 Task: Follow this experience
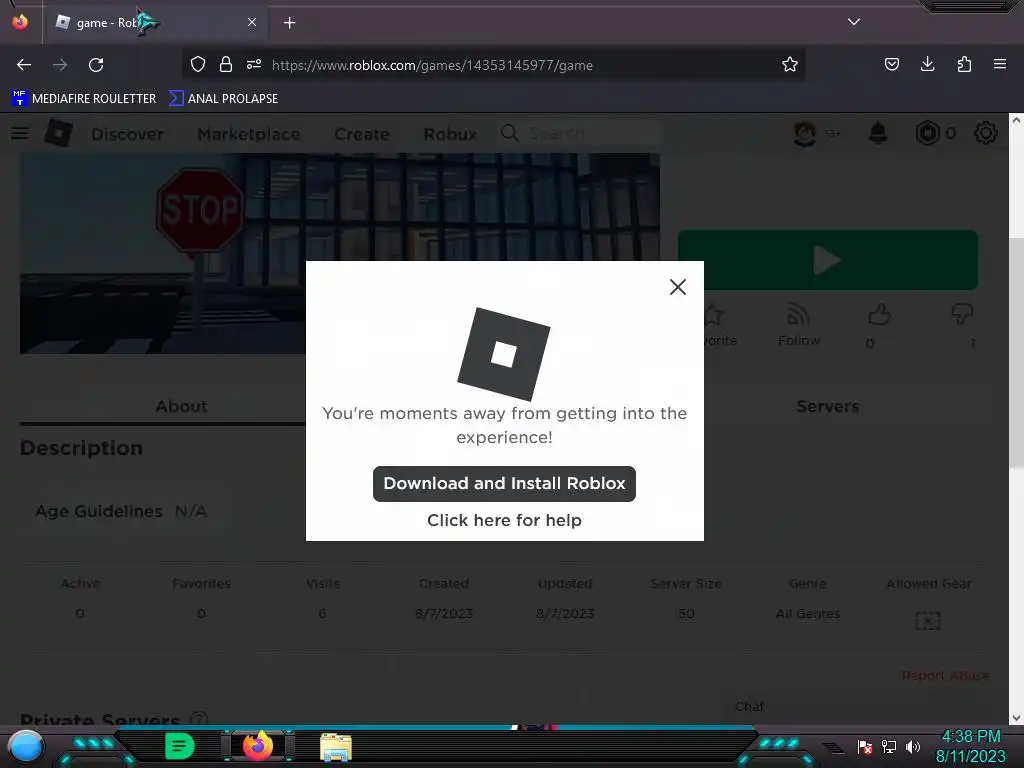tap(799, 325)
